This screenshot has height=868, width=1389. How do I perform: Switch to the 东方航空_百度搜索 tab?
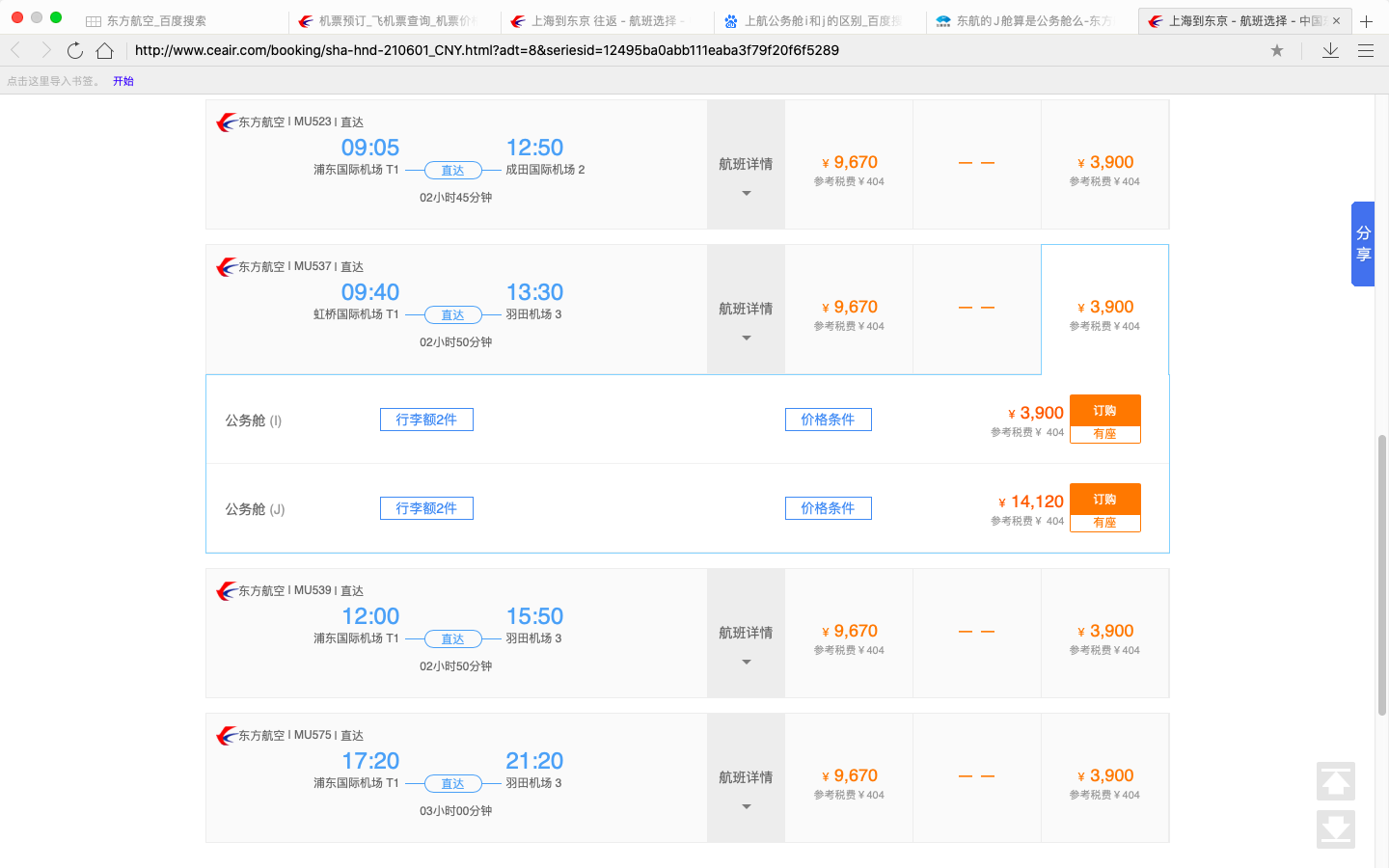point(182,20)
